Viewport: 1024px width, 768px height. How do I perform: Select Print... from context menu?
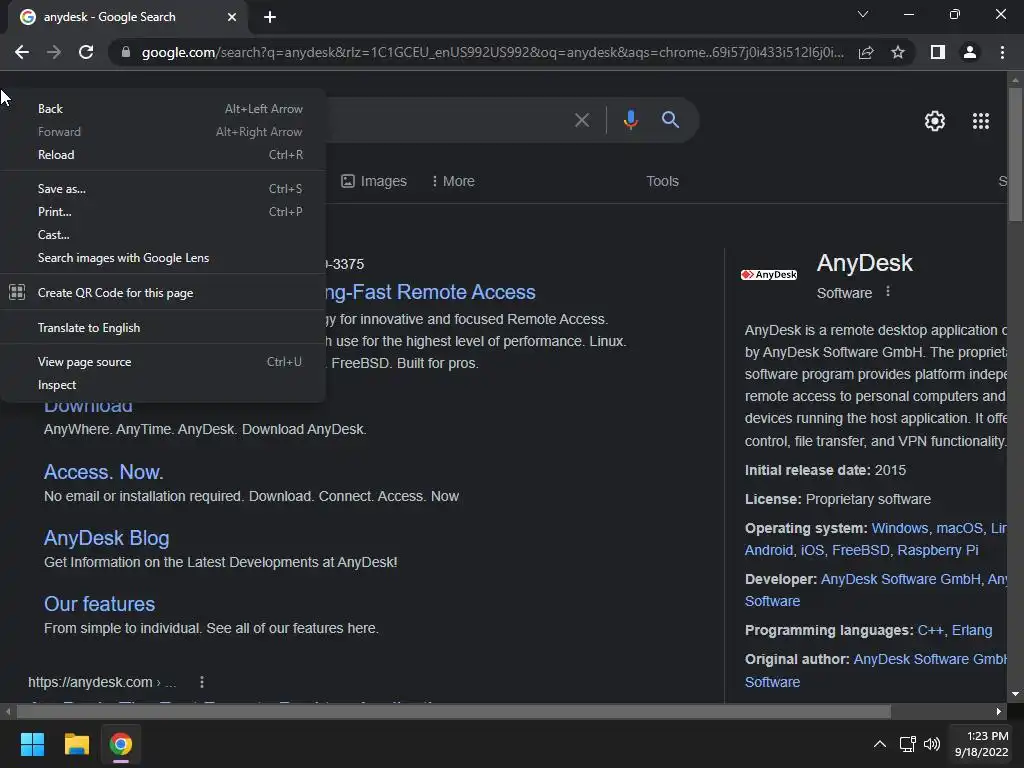(163, 212)
